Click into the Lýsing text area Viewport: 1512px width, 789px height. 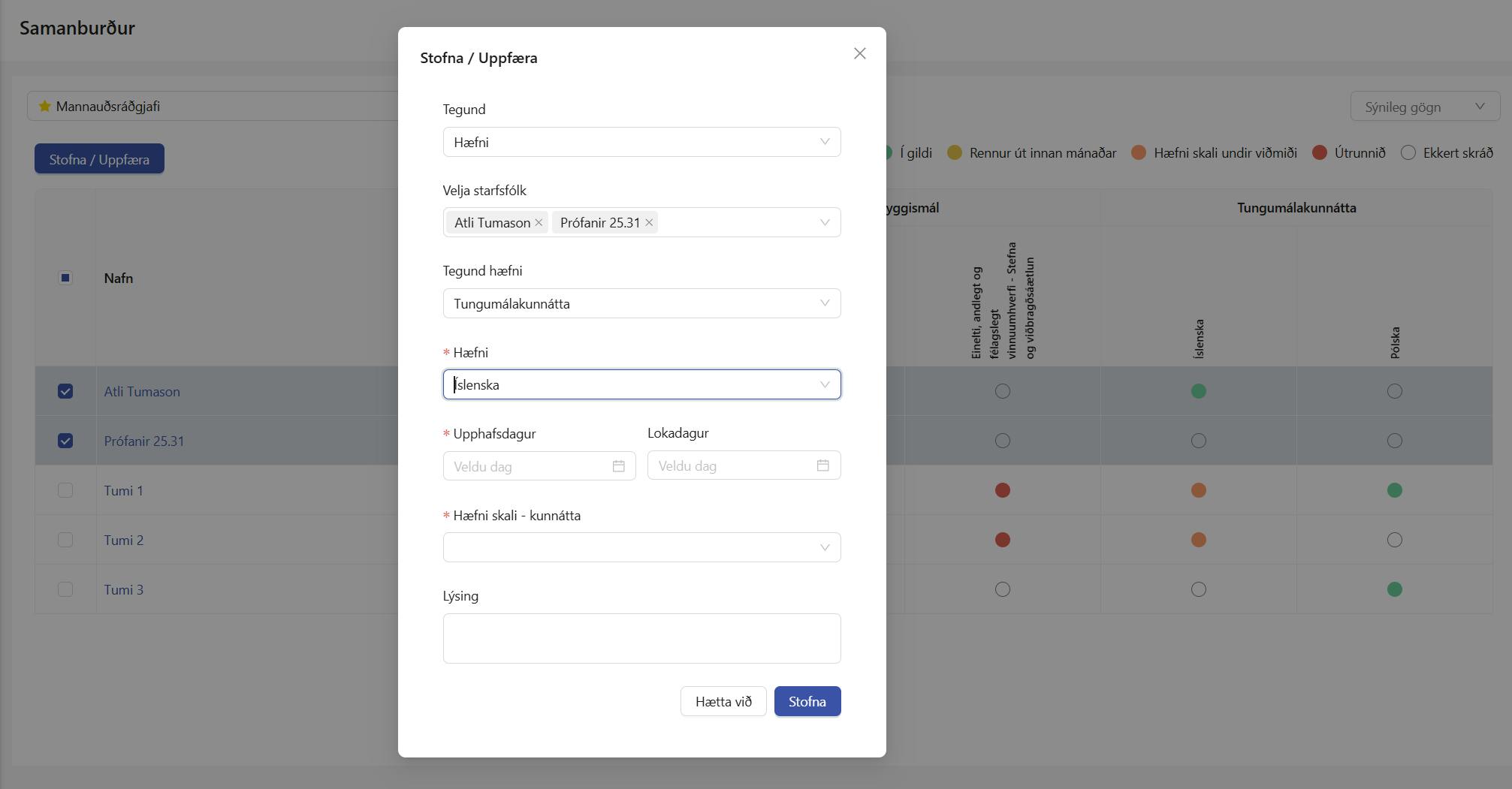(x=641, y=638)
